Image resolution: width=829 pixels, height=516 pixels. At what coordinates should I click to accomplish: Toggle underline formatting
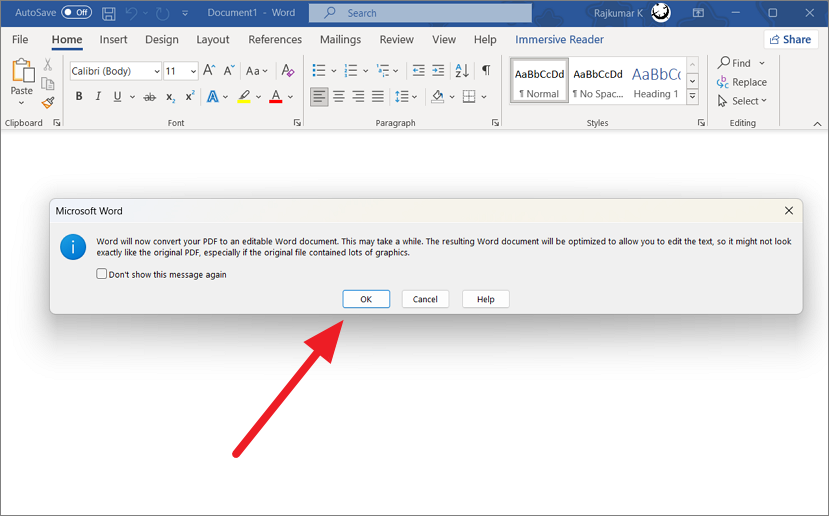pos(117,96)
